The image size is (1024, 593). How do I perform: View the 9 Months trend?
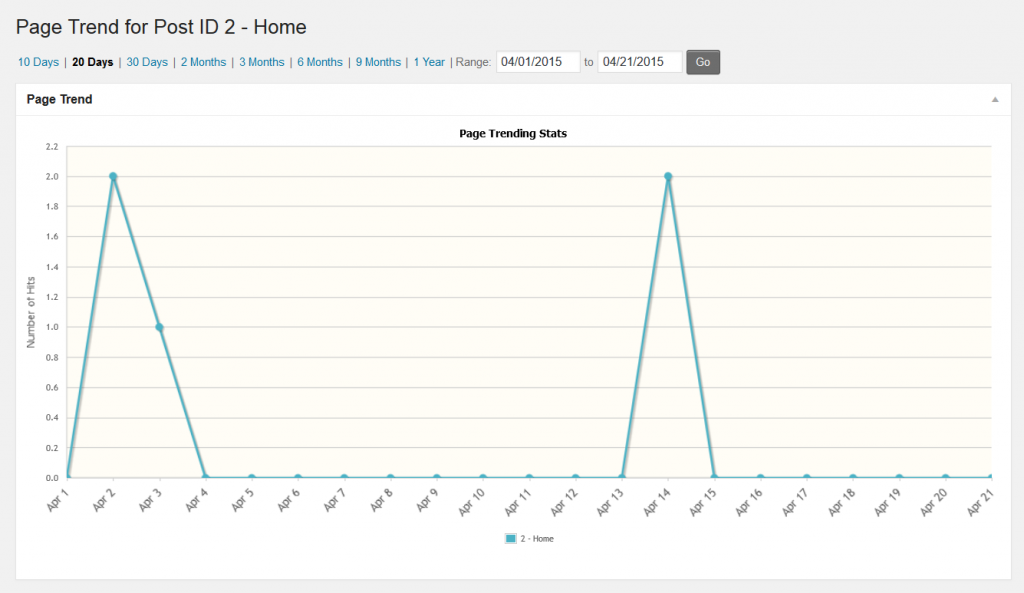tap(378, 62)
